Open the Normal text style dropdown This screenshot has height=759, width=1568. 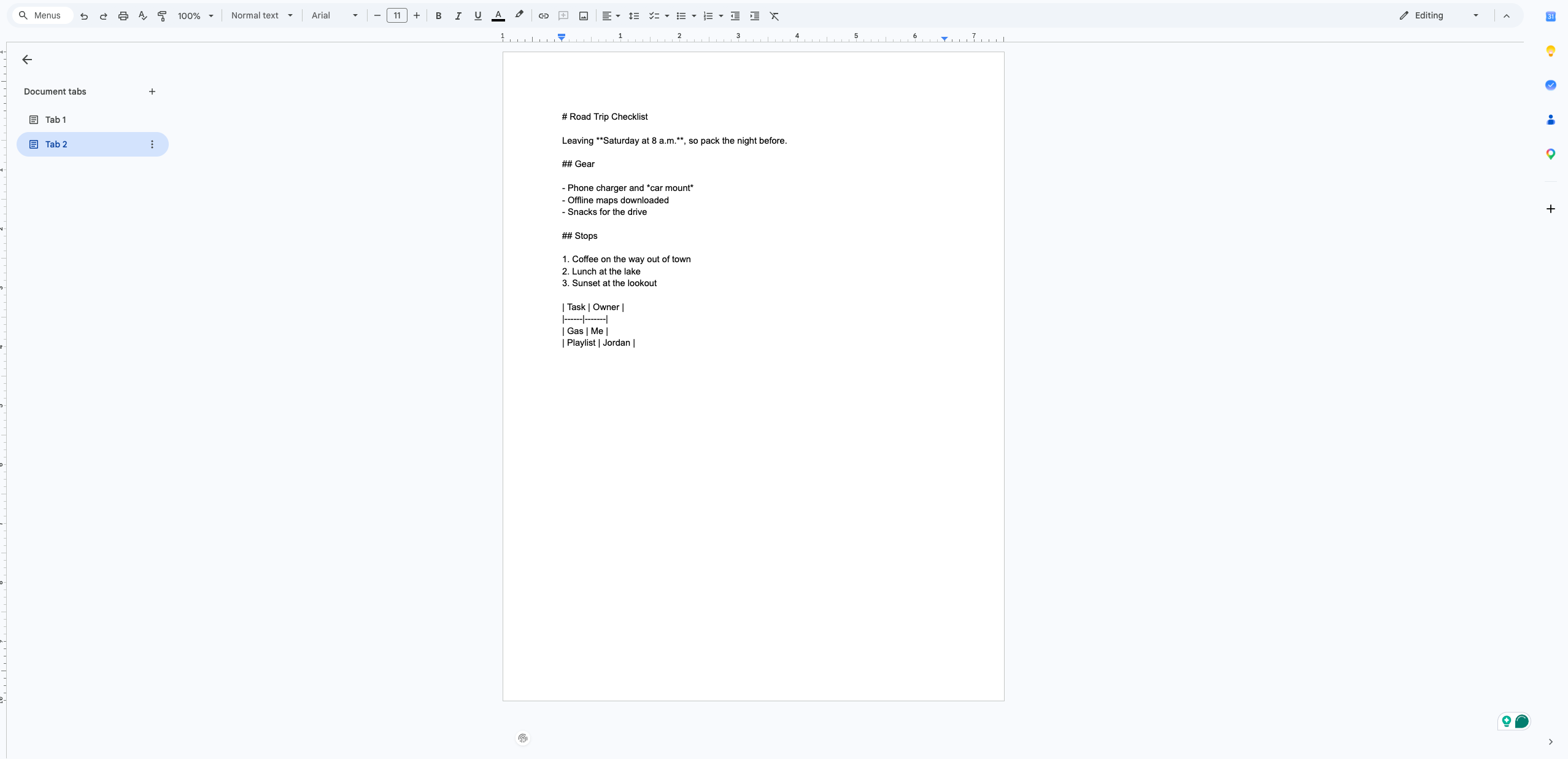pyautogui.click(x=261, y=16)
